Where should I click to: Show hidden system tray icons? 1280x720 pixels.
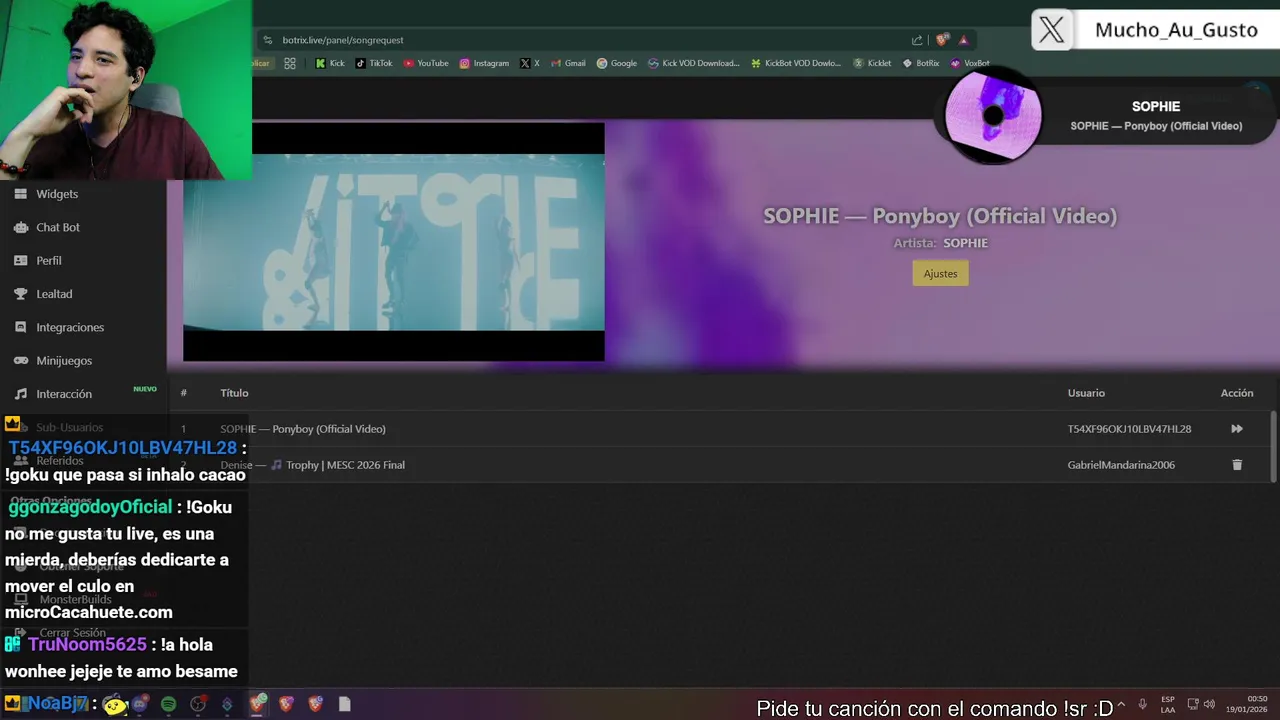[1121, 704]
